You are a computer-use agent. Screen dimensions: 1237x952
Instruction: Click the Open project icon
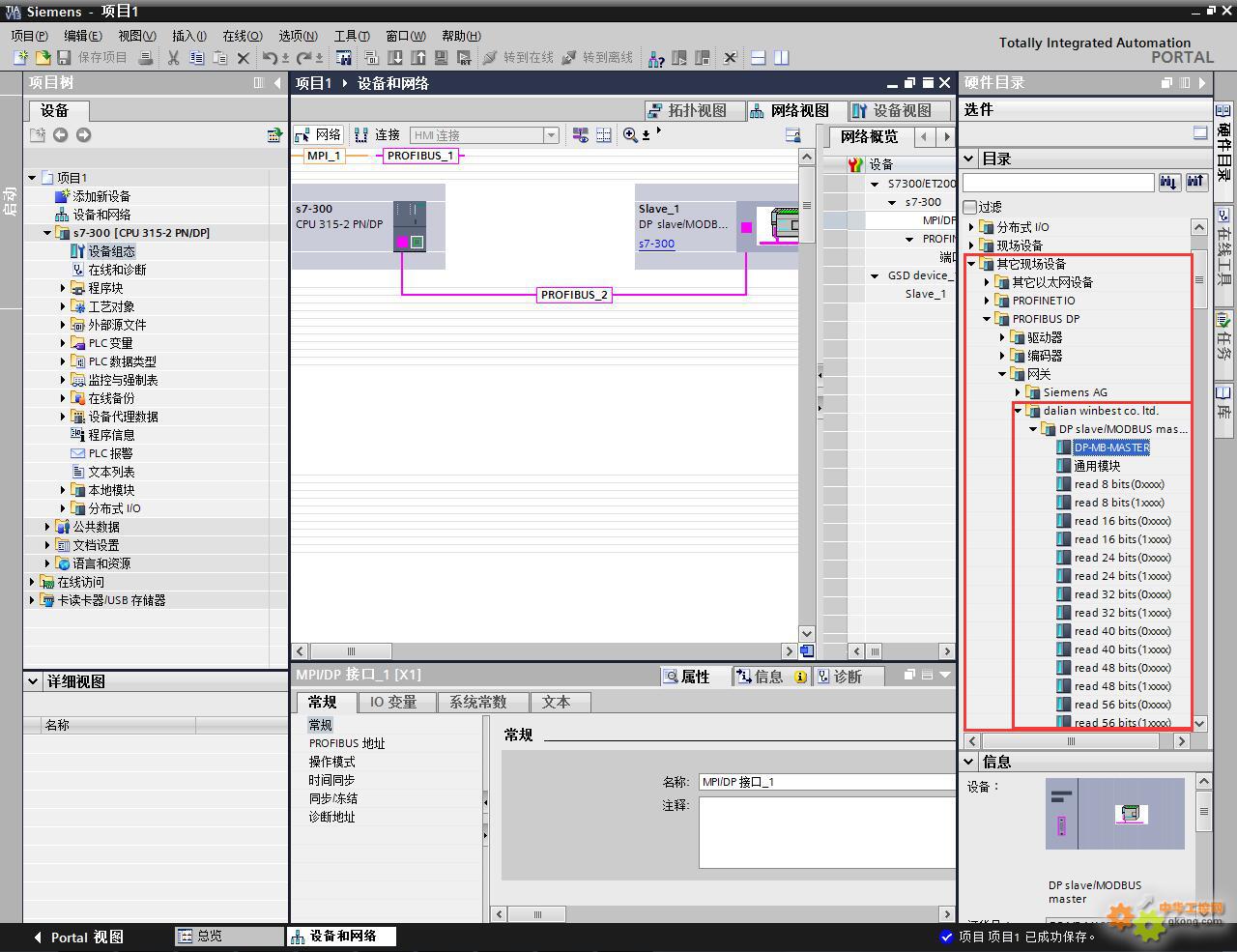click(x=42, y=58)
